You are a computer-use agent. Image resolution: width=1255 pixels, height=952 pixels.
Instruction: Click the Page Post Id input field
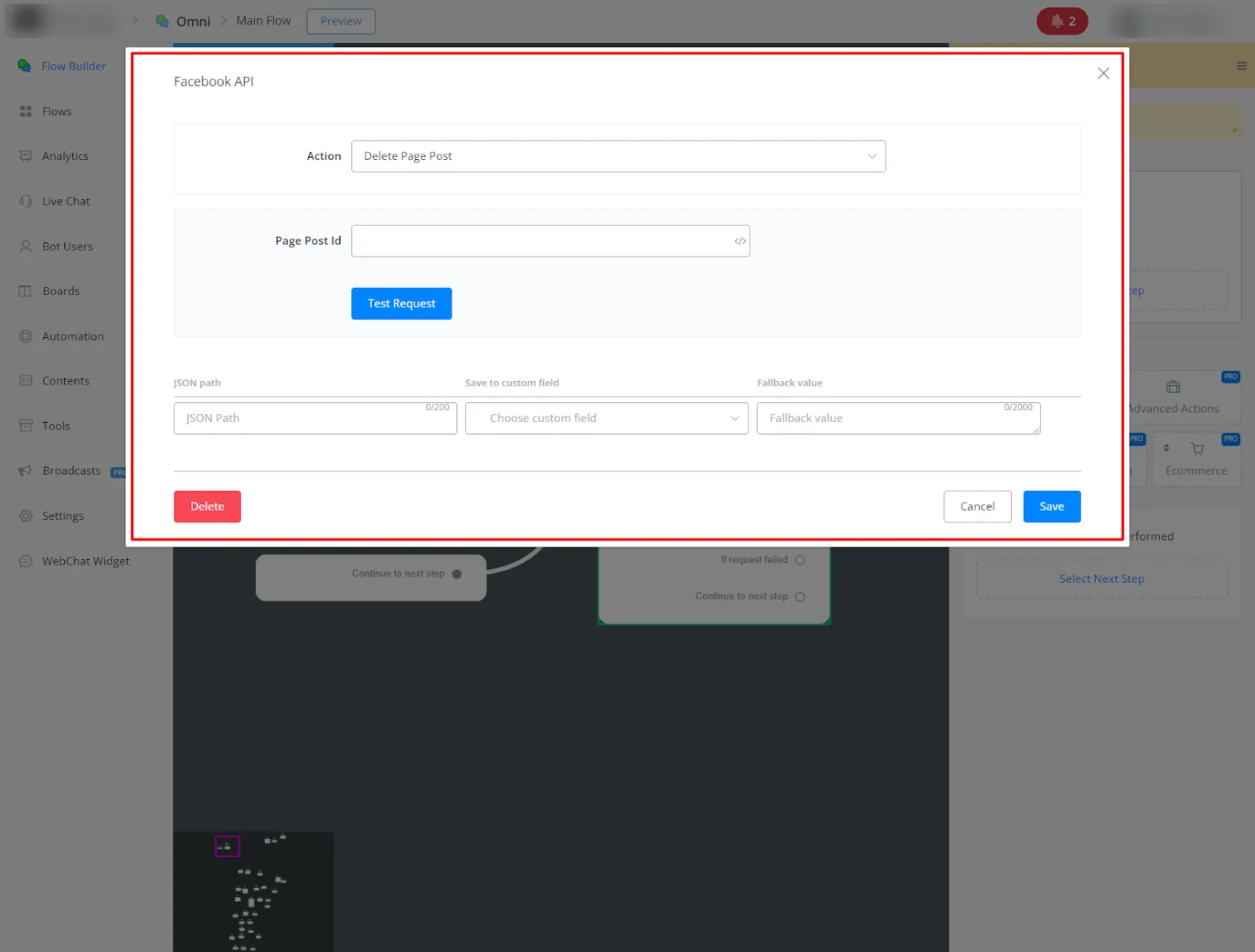[x=550, y=241]
